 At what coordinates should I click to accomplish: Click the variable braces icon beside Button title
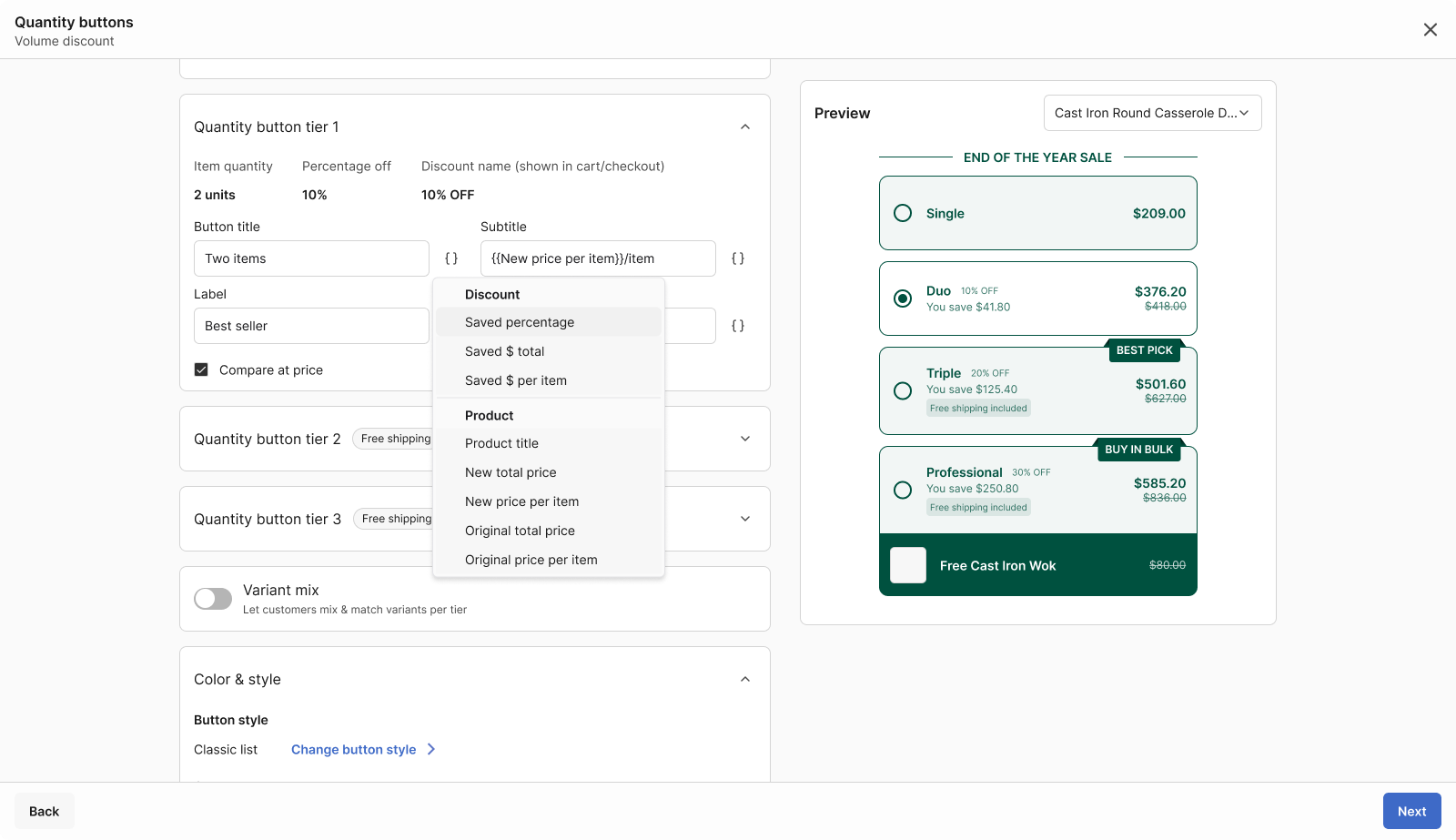coord(451,258)
